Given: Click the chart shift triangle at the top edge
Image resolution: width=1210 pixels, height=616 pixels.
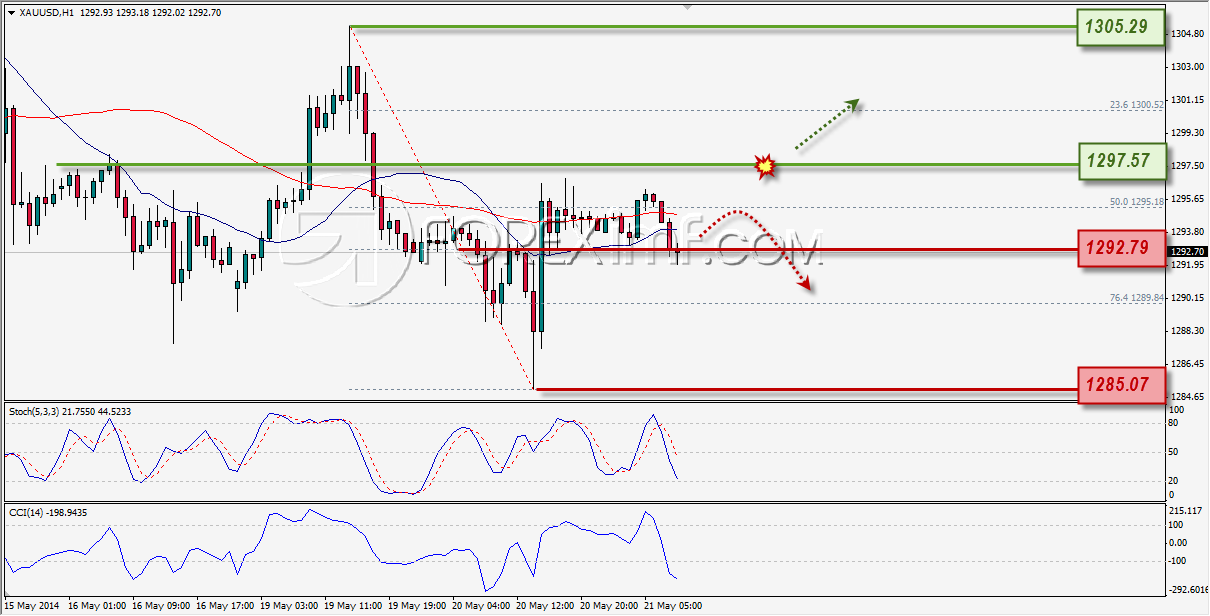Looking at the screenshot, I should (x=686, y=5).
